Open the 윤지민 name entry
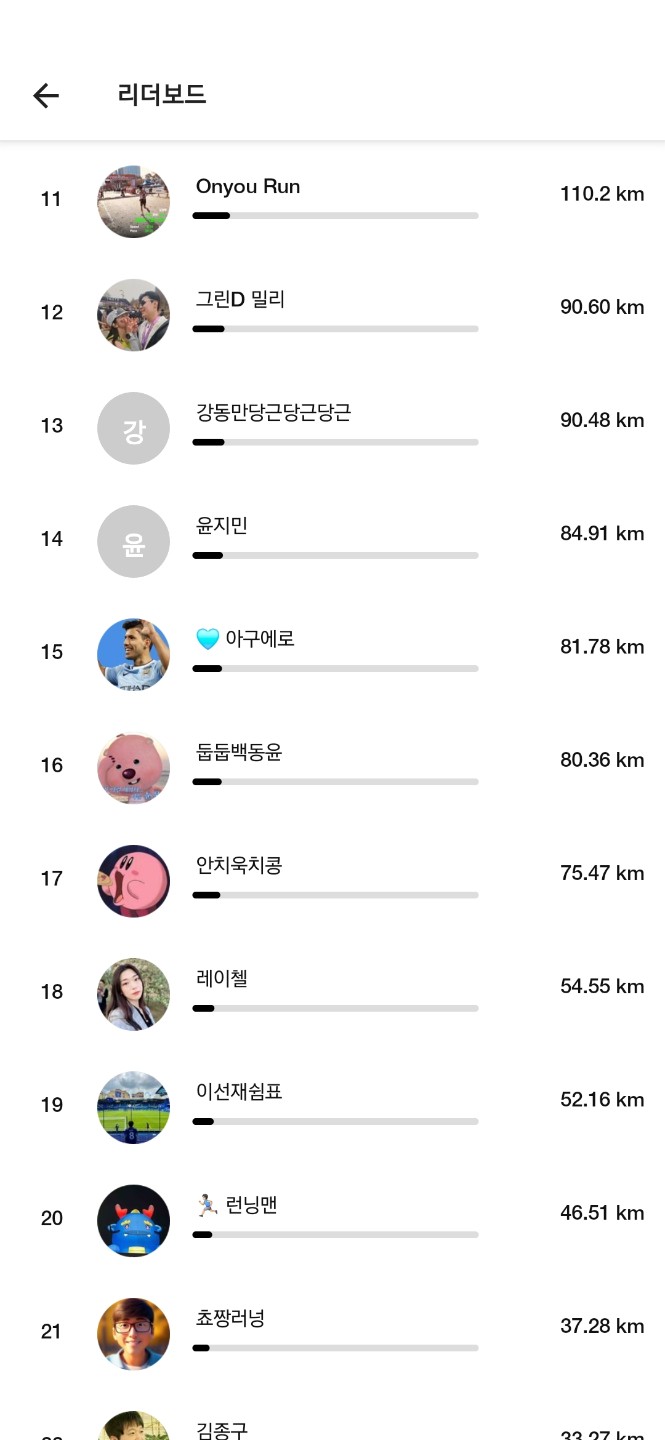Screen dimensions: 665x1440 click(222, 526)
